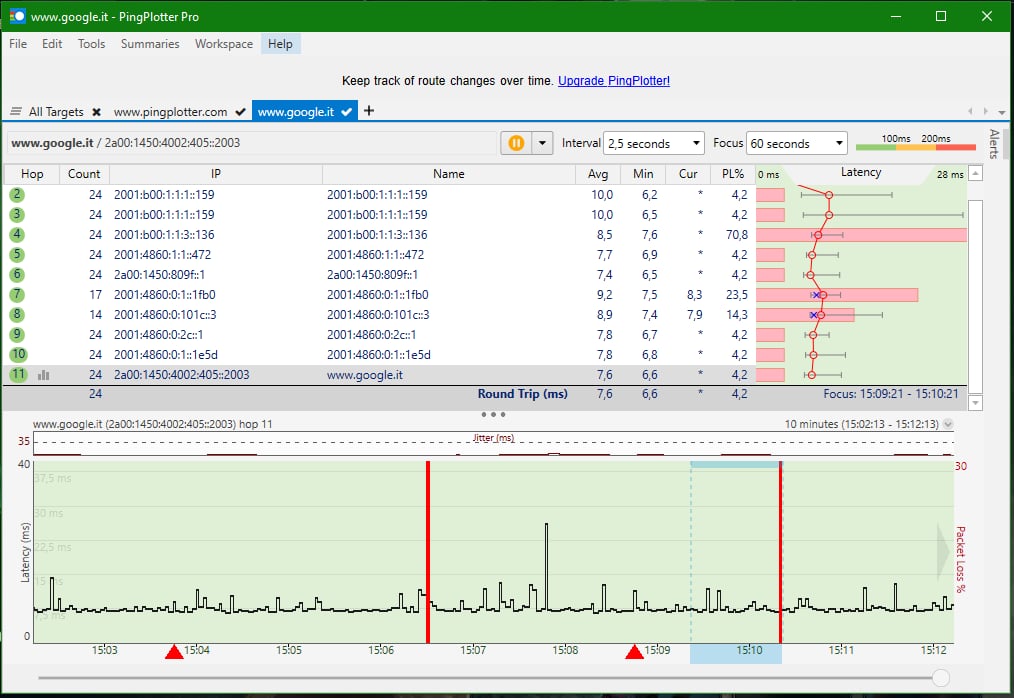Image resolution: width=1014 pixels, height=698 pixels.
Task: Click name cell 2001:4860:0:101c::3
Action: click(x=378, y=315)
